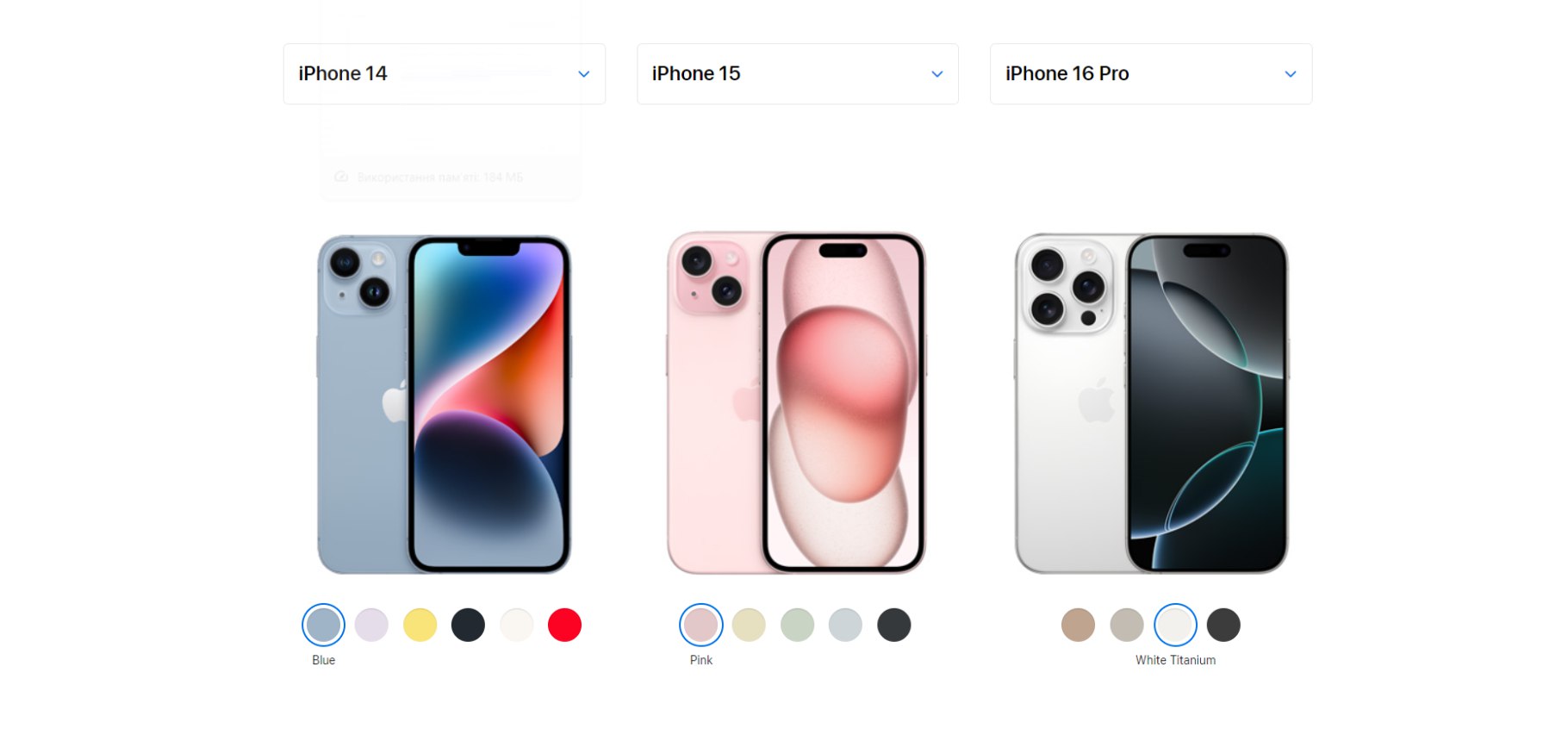Open the iPhone 14 model dropdown
The image size is (1568, 741).
coord(444,74)
